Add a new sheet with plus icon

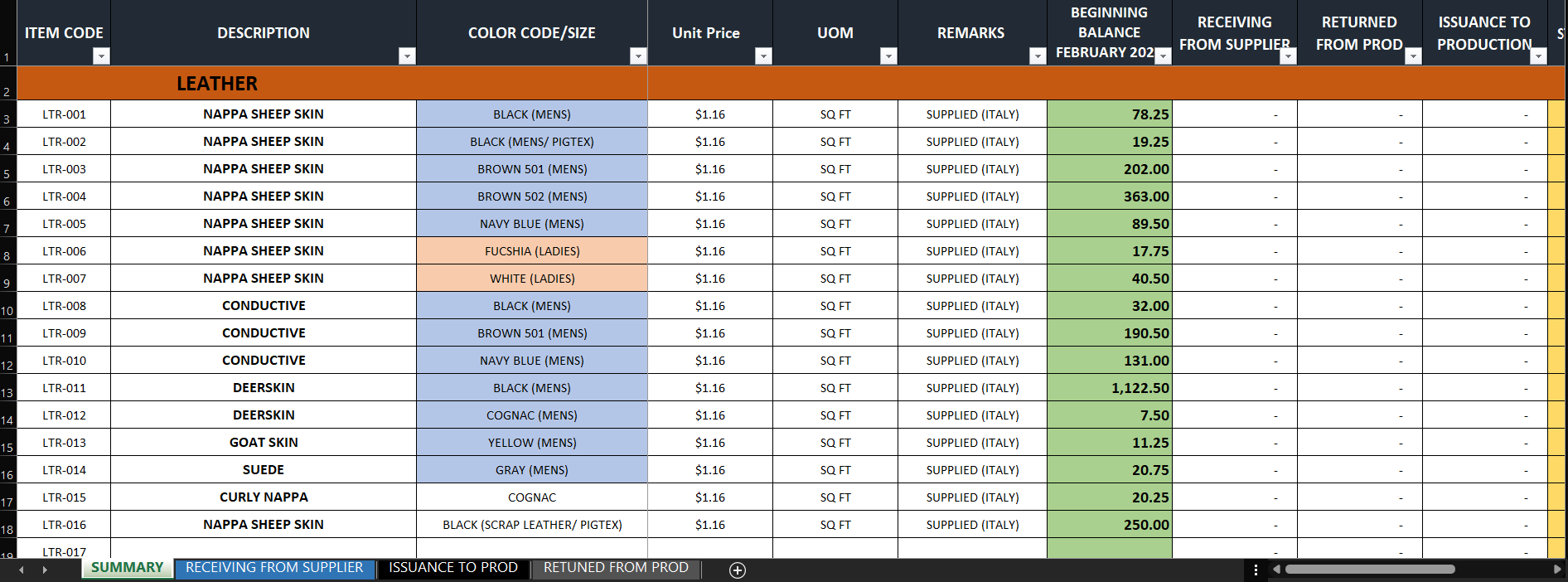[738, 570]
